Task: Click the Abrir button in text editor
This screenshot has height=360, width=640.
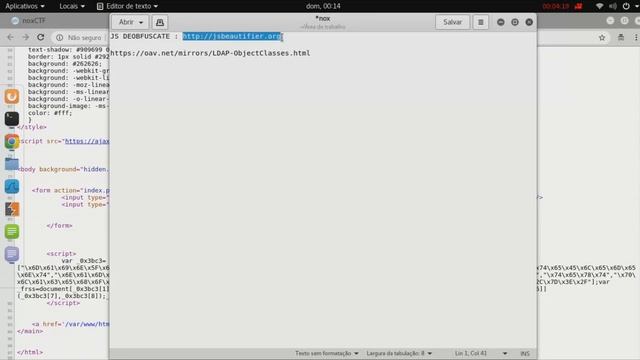Action: tap(131, 22)
